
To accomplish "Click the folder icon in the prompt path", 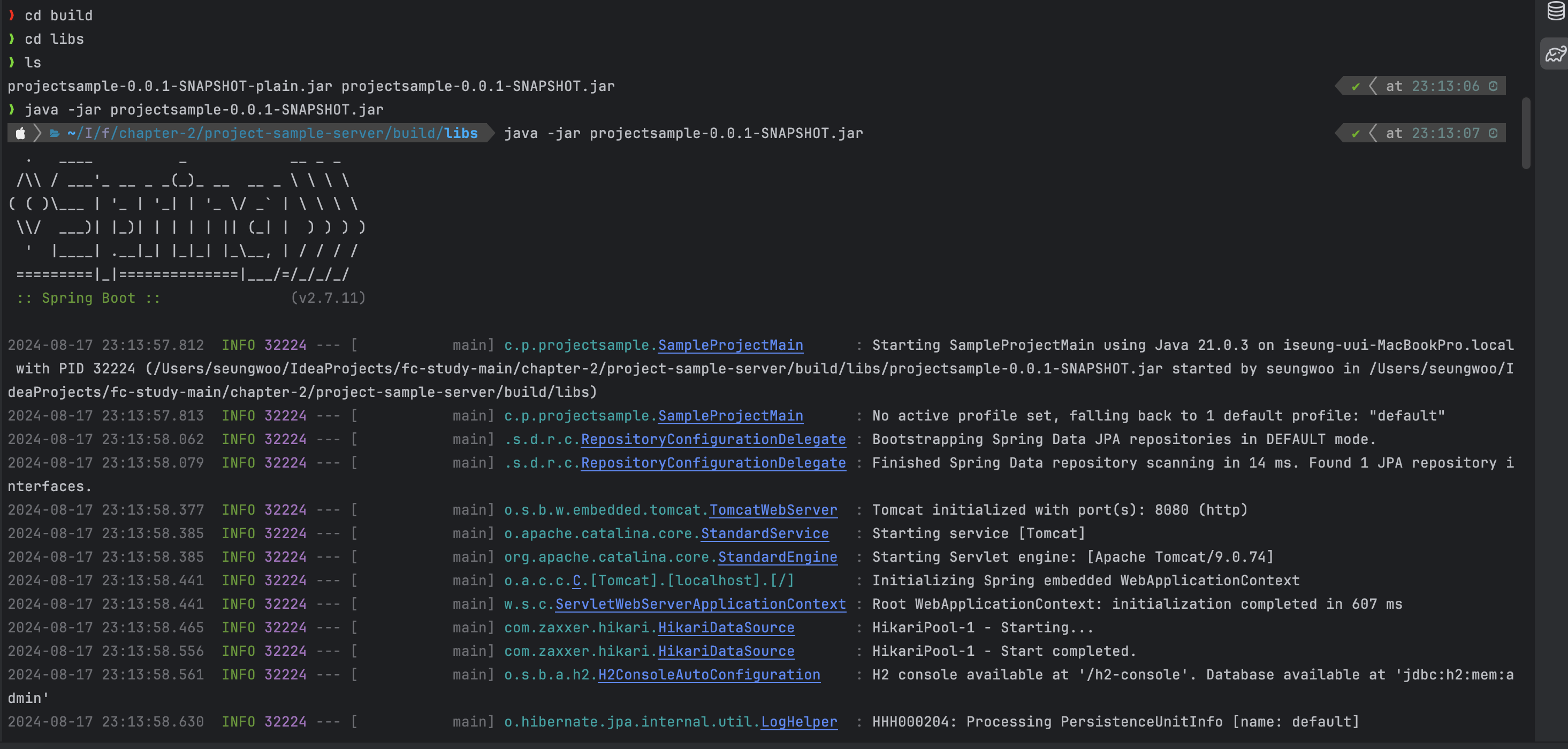I will [x=55, y=133].
